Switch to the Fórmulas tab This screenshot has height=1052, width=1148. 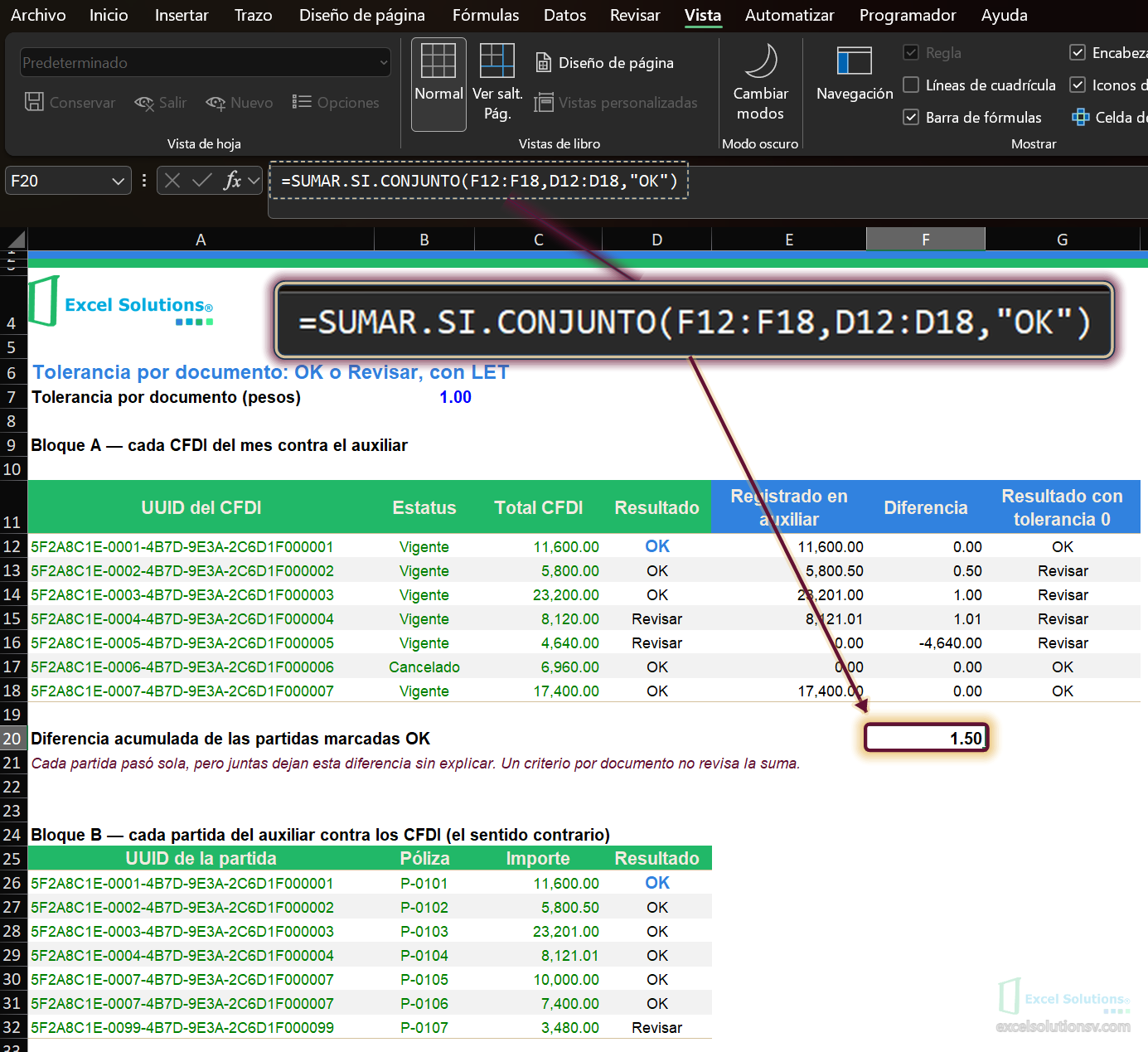pyautogui.click(x=486, y=15)
